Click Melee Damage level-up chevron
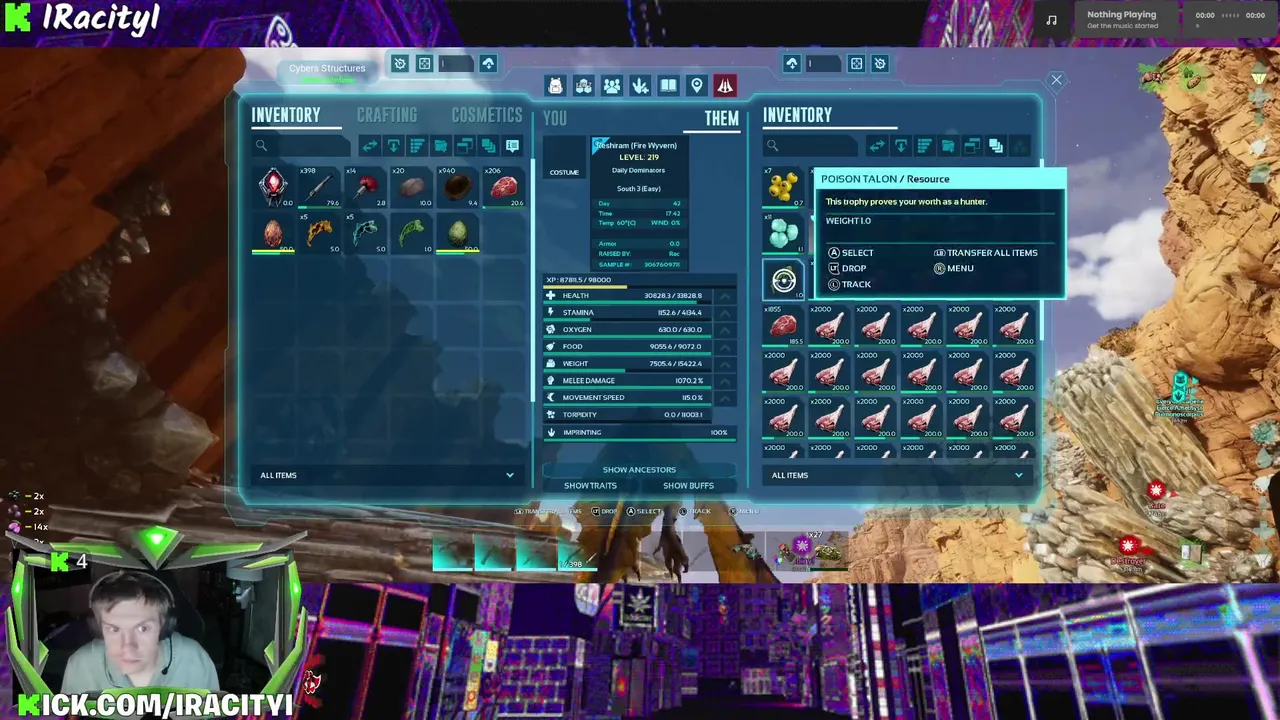The width and height of the screenshot is (1280, 720). pyautogui.click(x=725, y=381)
